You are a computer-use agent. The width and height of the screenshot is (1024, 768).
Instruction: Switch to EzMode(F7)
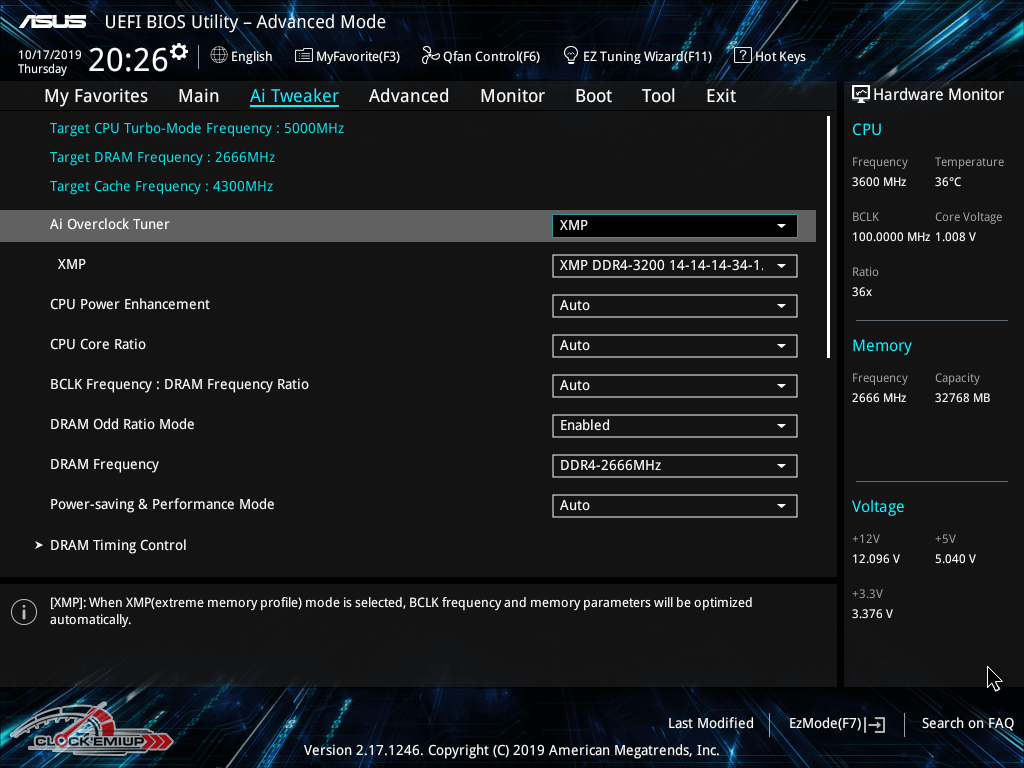[x=836, y=724]
